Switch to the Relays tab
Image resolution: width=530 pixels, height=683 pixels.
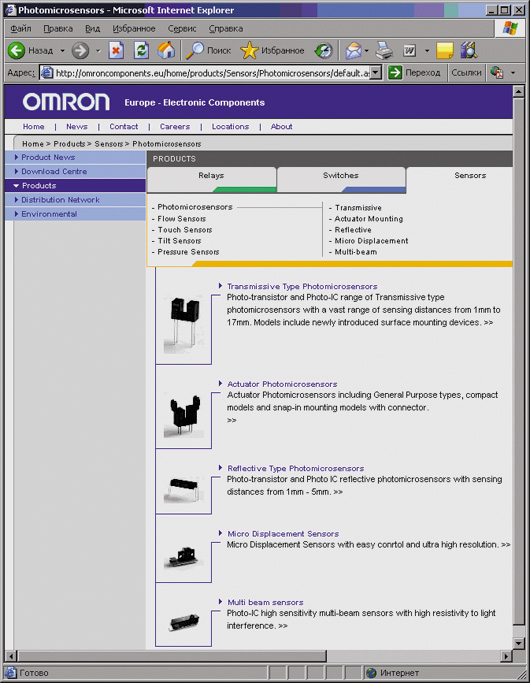[x=211, y=179]
